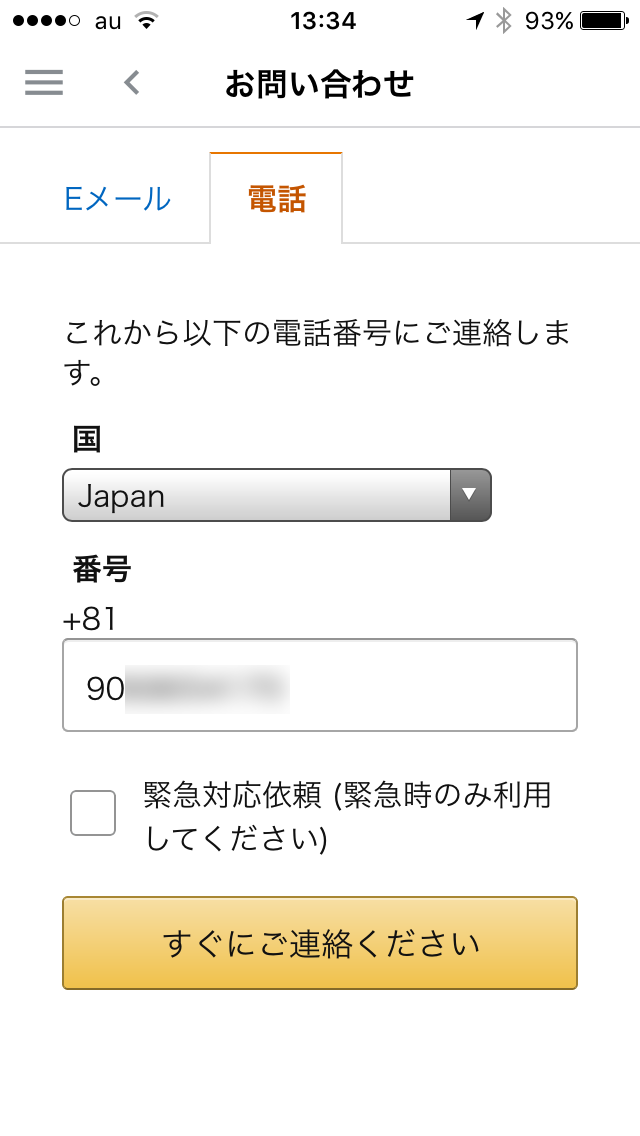Open the hamburger menu icon

point(44,83)
